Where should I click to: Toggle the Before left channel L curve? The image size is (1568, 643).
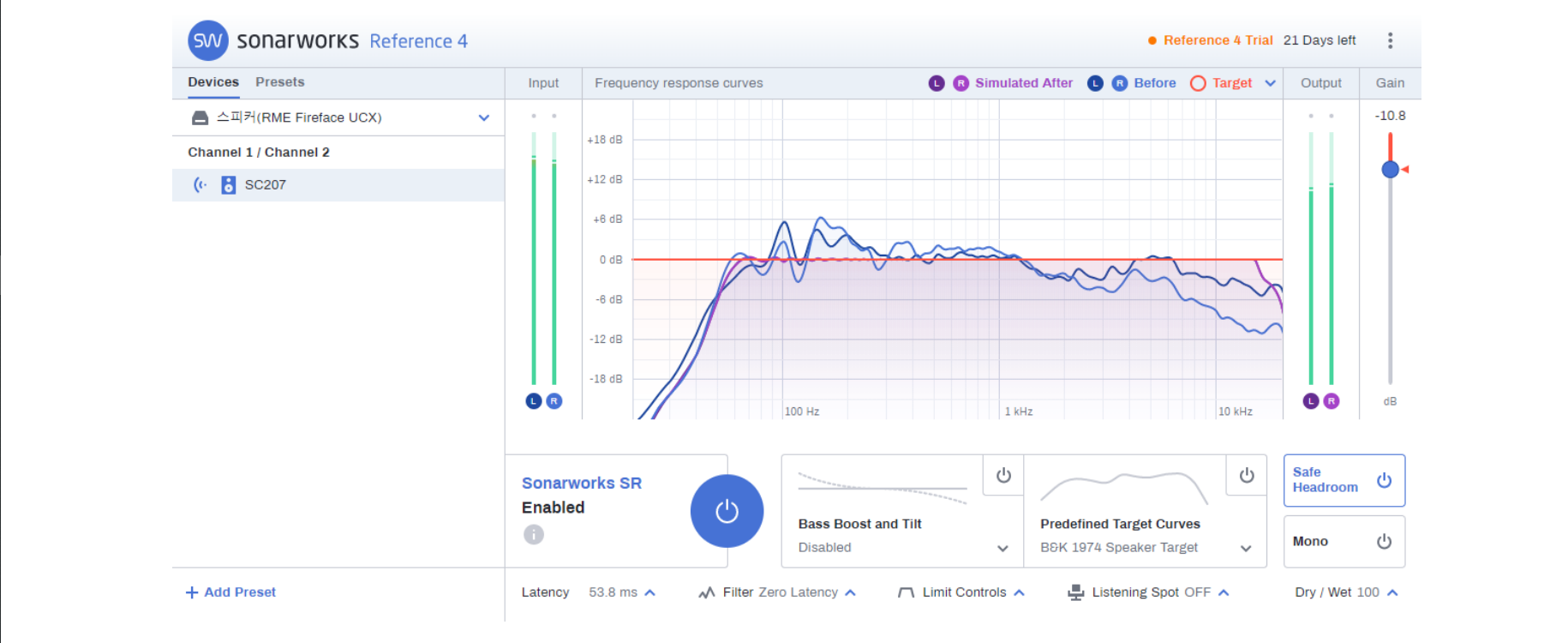coord(1095,83)
